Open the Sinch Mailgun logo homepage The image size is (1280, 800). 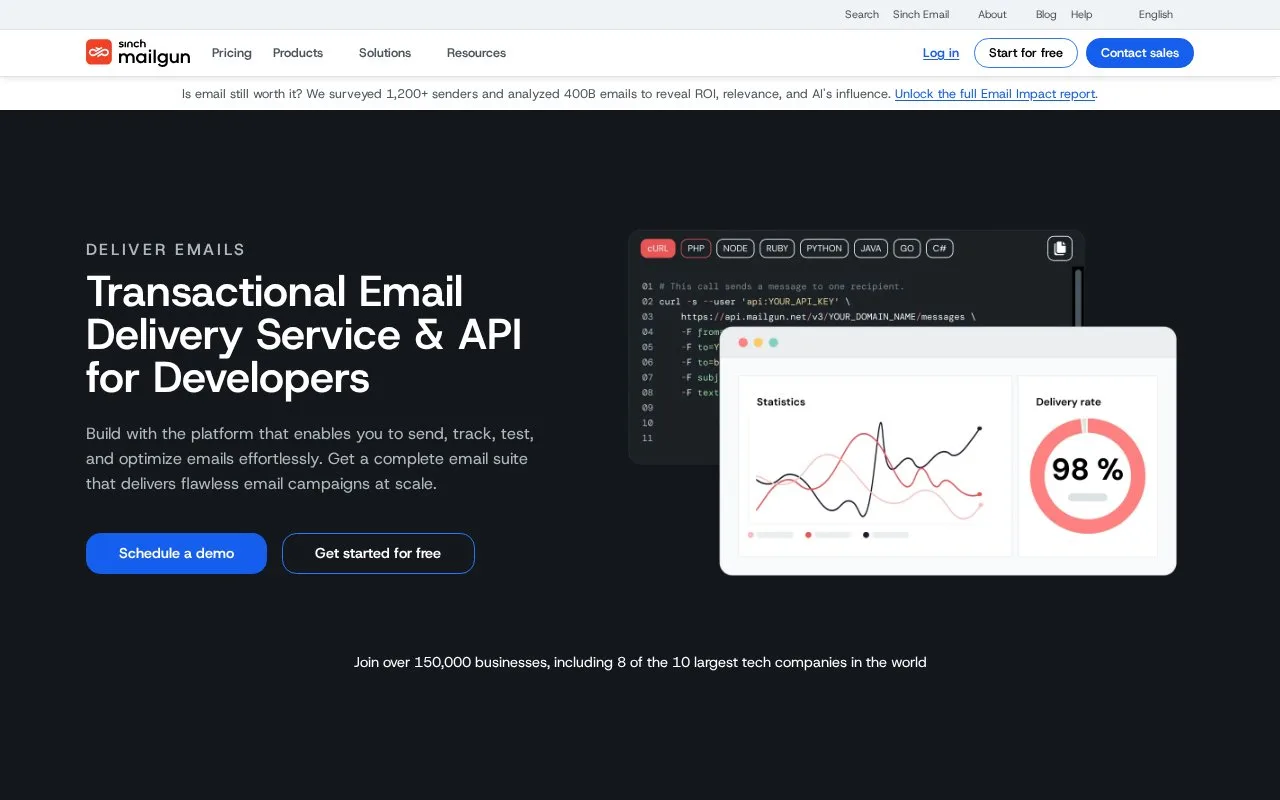[x=138, y=53]
